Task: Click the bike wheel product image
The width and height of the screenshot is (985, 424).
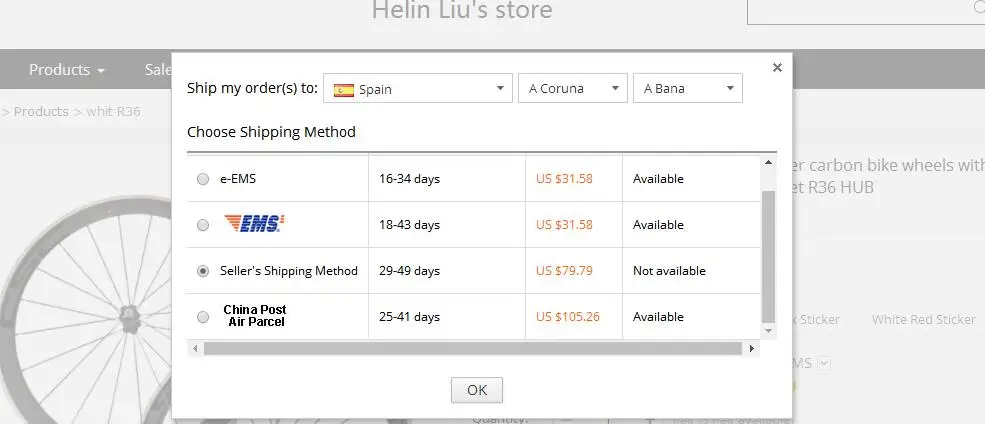Action: coord(86,310)
